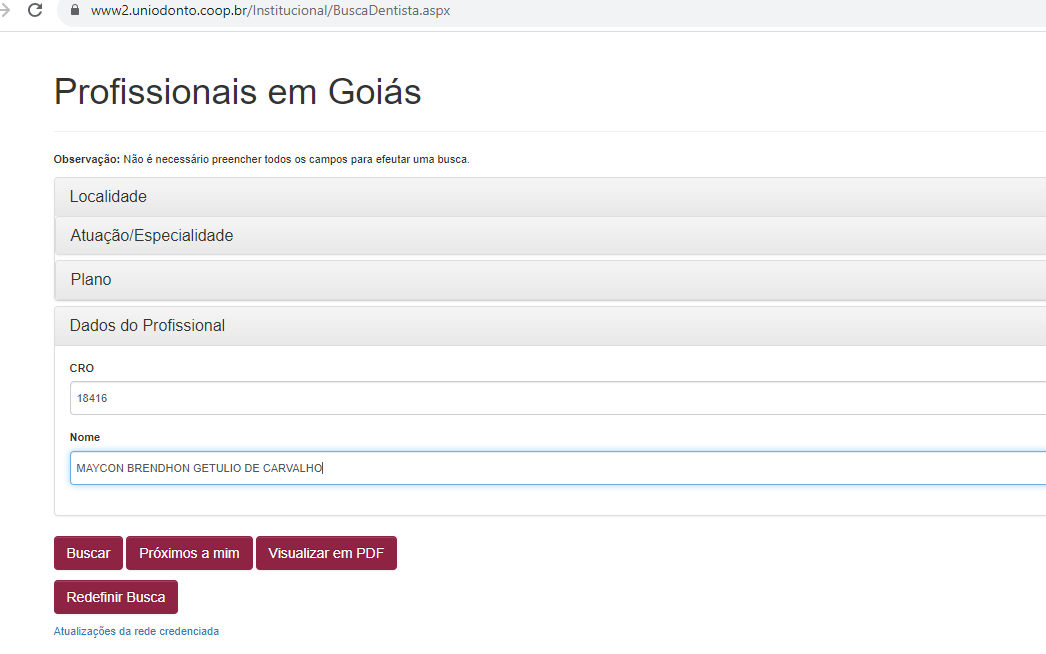This screenshot has width=1046, height=654.
Task: Click the Nome field label
Action: click(x=85, y=437)
